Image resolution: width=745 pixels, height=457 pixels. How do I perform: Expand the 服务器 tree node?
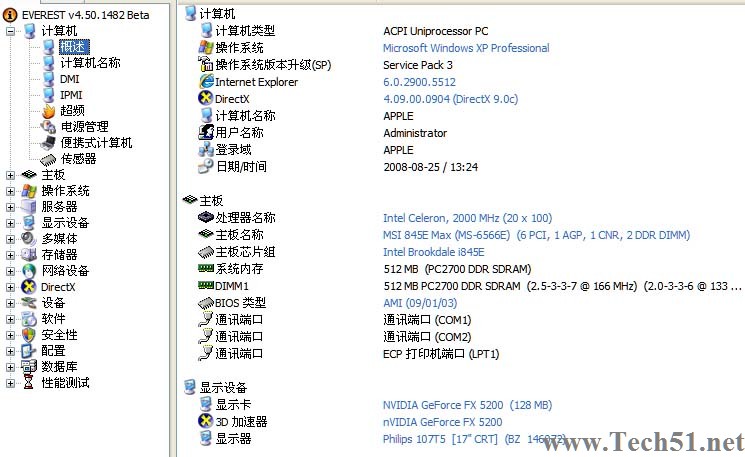click(10, 207)
